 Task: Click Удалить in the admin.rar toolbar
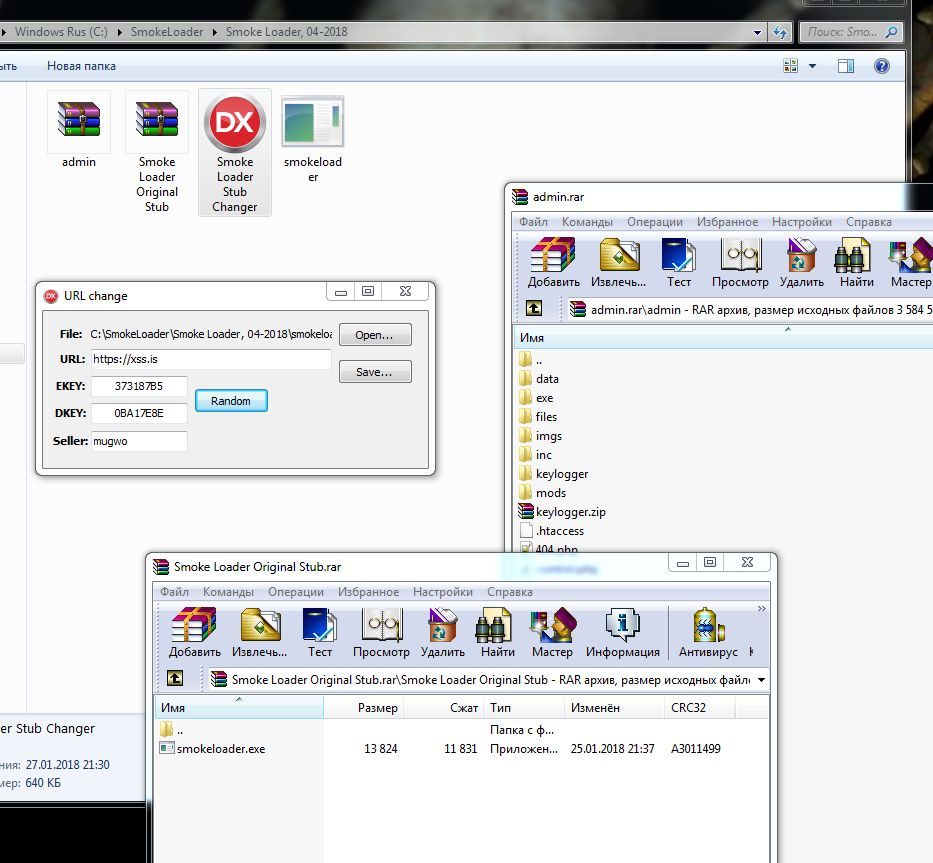pyautogui.click(x=801, y=262)
